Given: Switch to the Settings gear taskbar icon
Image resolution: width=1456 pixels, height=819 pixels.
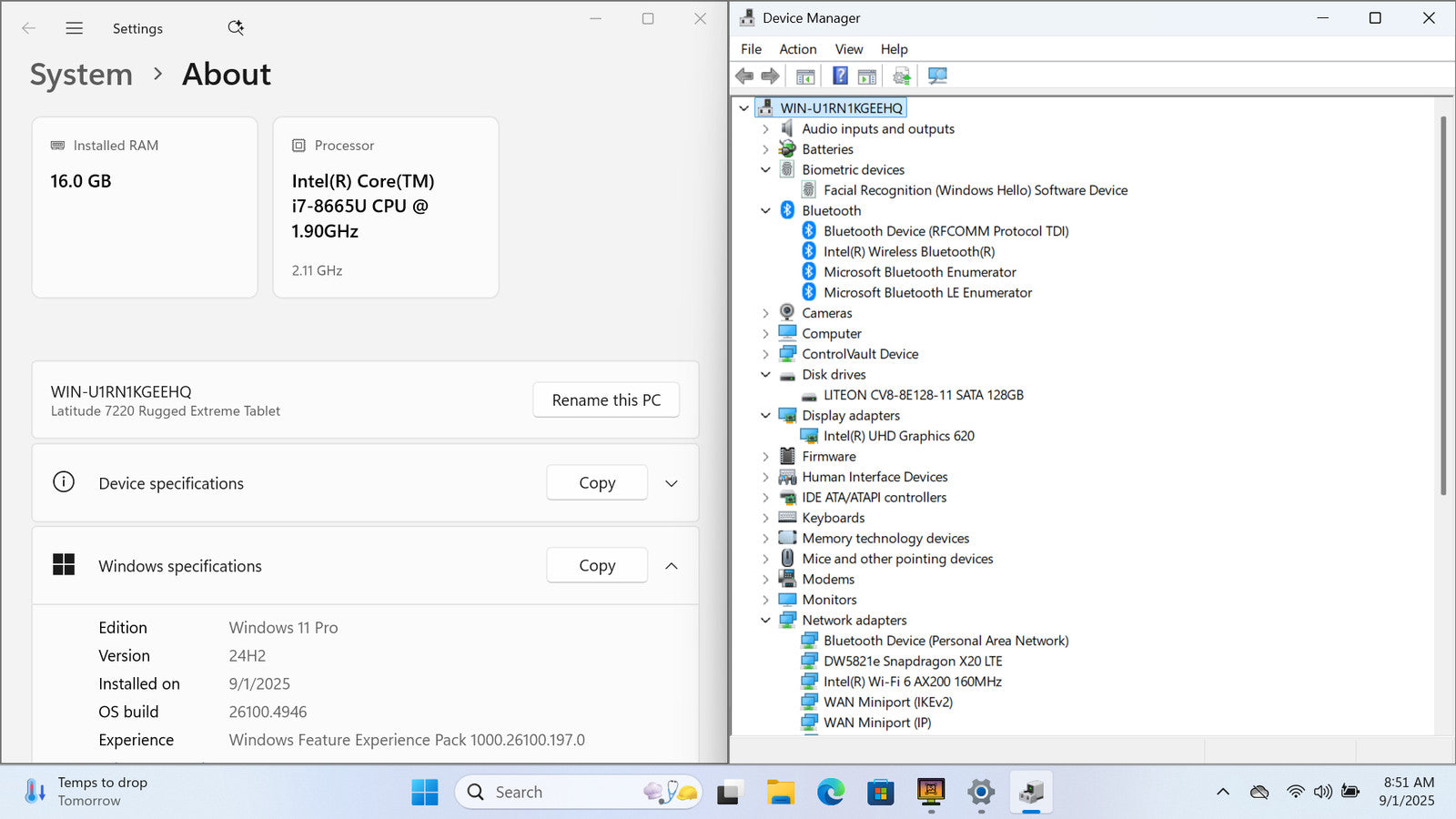Looking at the screenshot, I should click(981, 793).
